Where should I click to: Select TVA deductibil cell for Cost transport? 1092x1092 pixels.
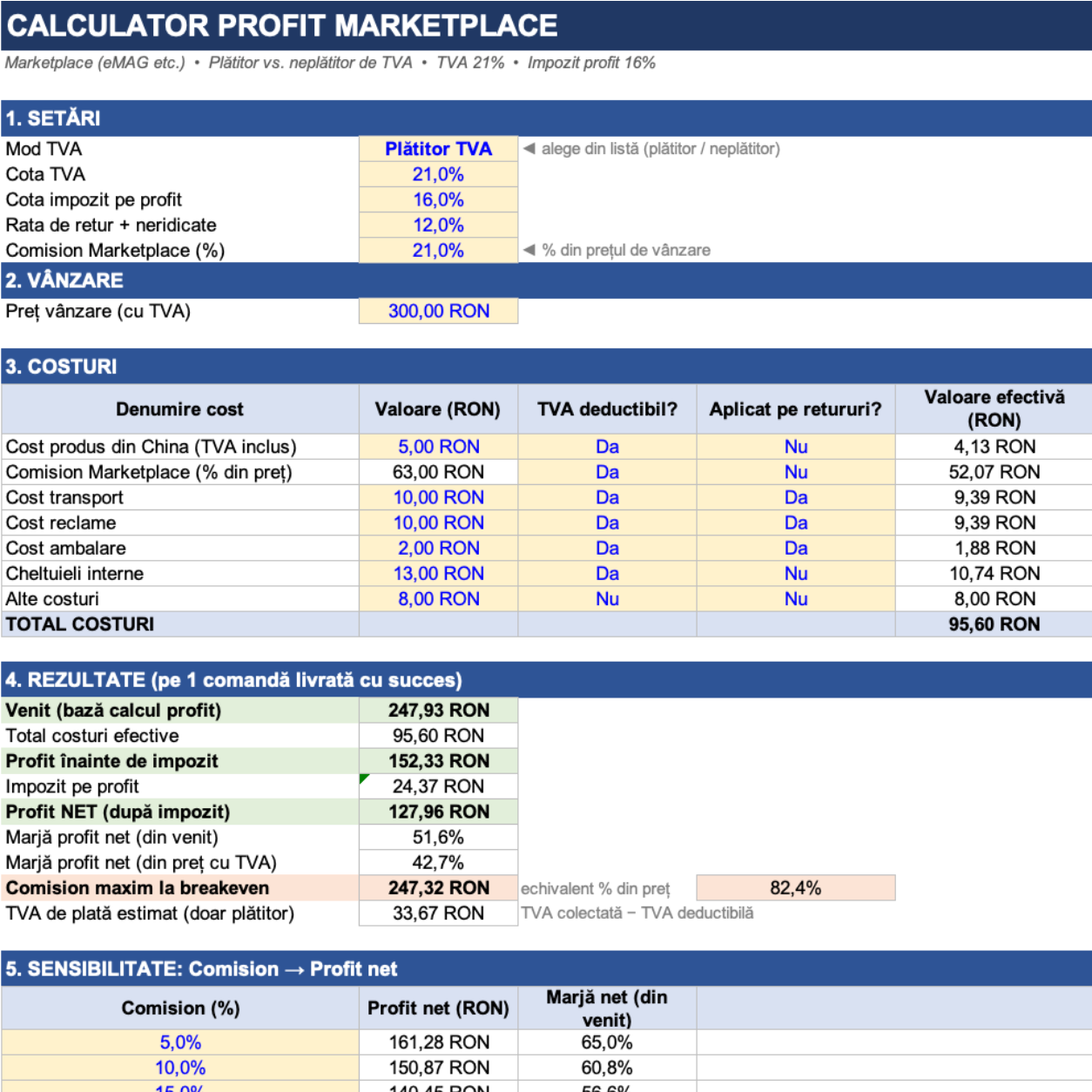(x=607, y=497)
